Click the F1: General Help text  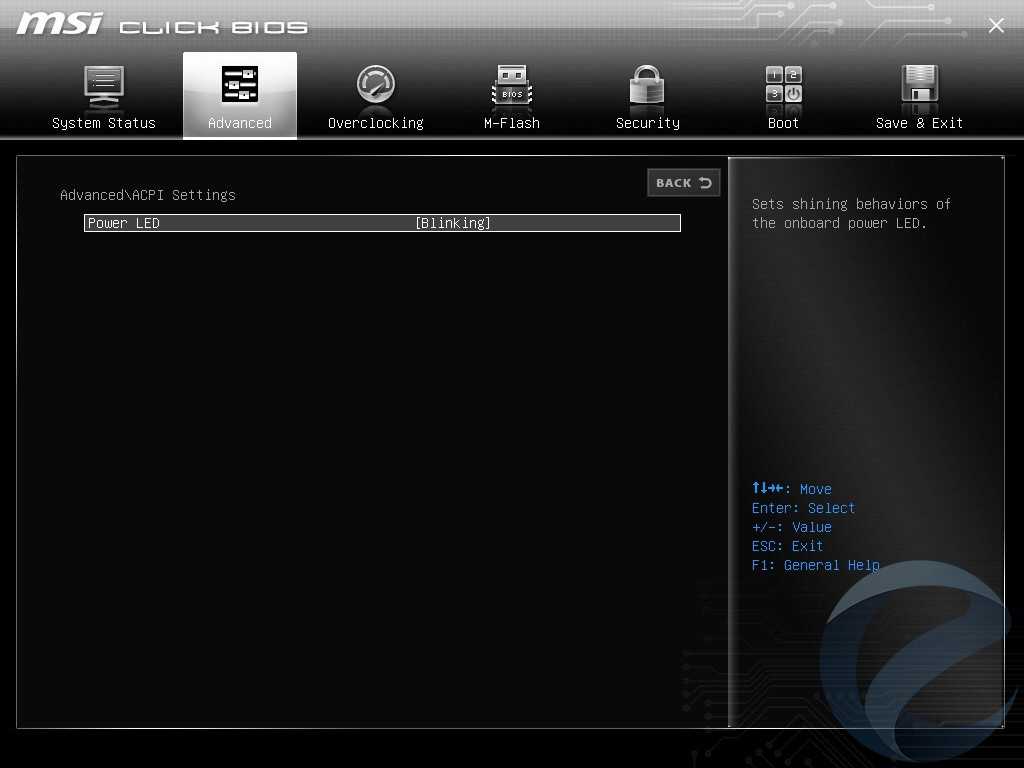coord(815,565)
